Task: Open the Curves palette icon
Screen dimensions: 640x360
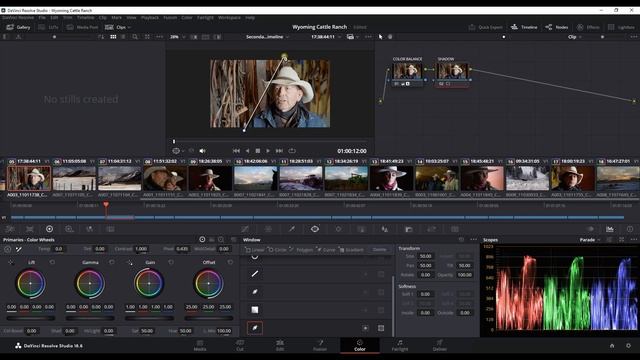Action: click(x=245, y=229)
